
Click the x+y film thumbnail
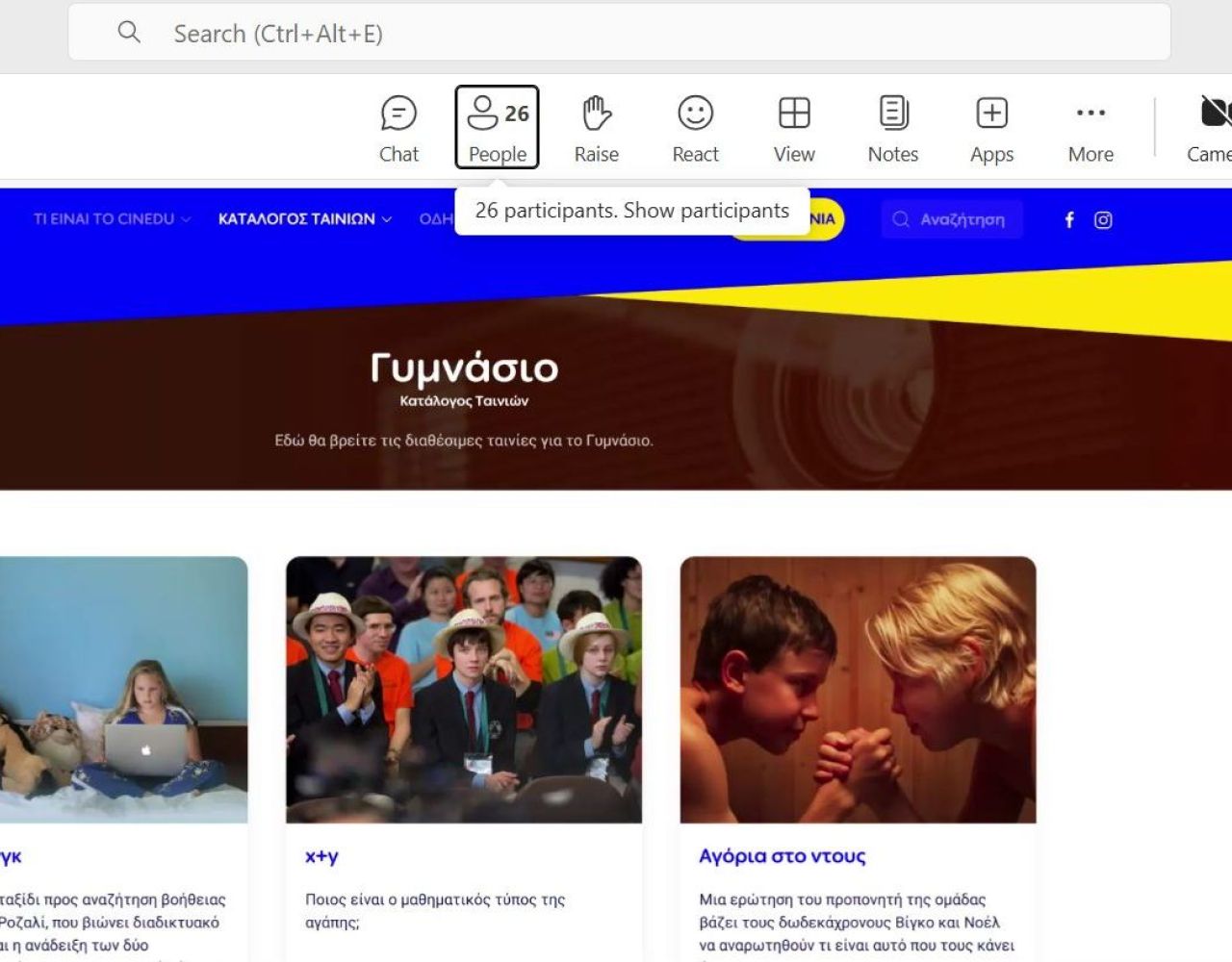[x=464, y=689]
